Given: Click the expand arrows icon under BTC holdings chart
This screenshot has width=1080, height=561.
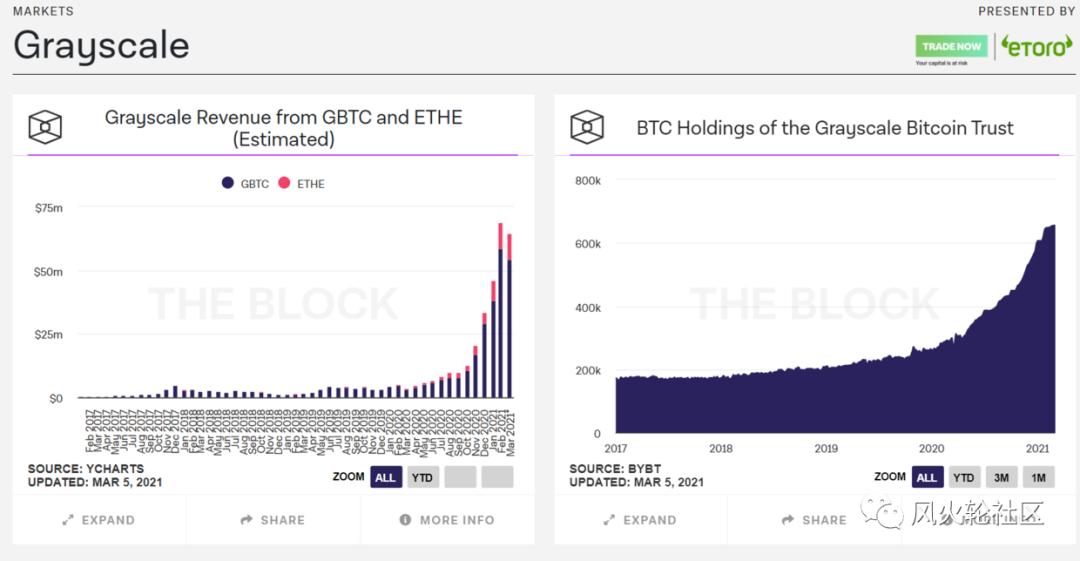Looking at the screenshot, I should [x=609, y=520].
